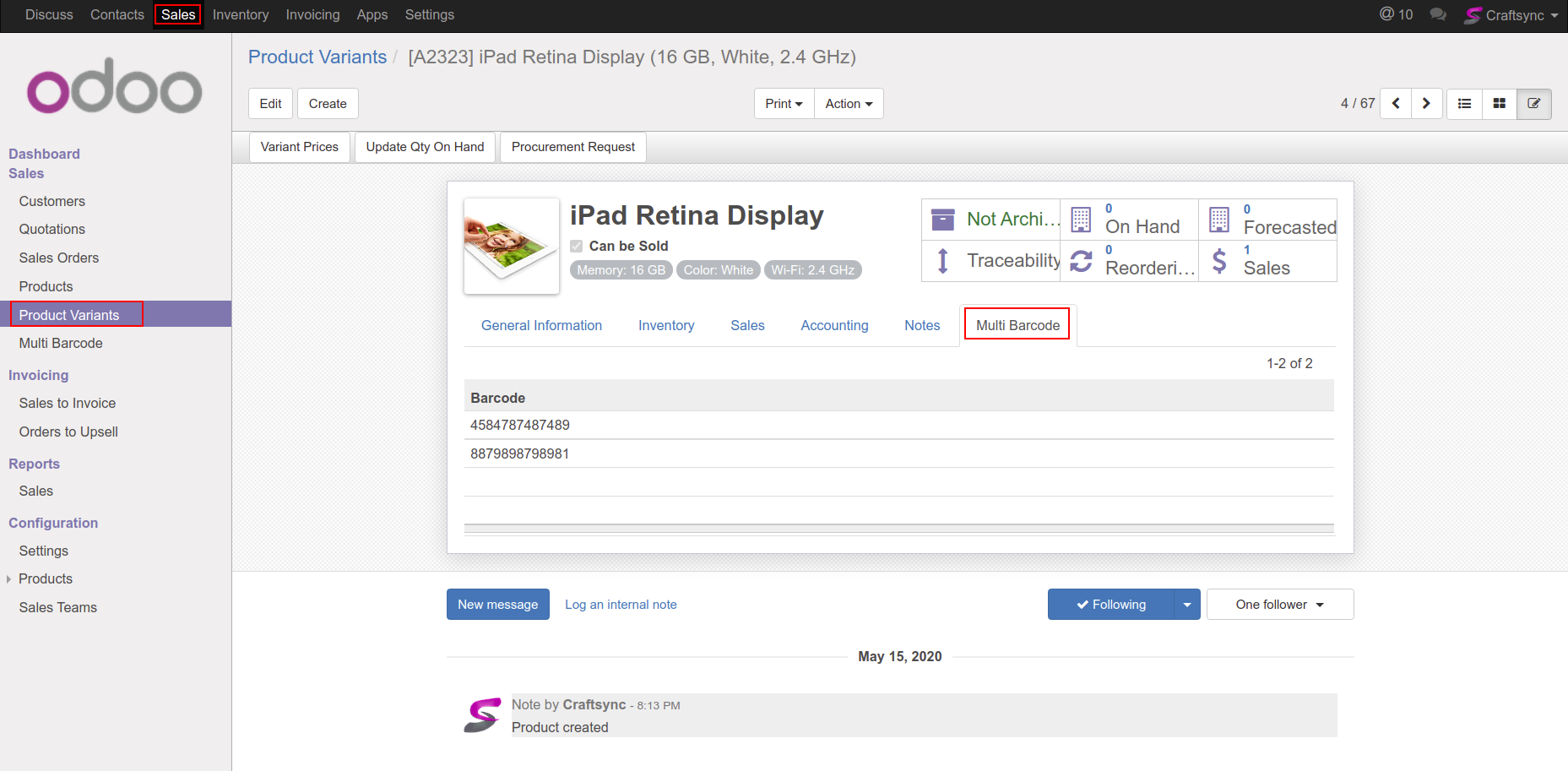1568x771 pixels.
Task: Switch to list view icon
Action: point(1464,104)
